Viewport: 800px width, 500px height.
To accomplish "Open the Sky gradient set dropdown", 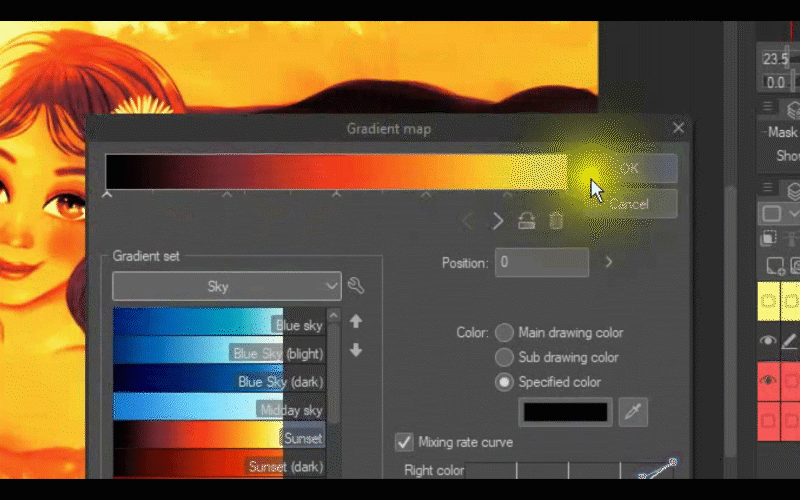I will tap(227, 286).
